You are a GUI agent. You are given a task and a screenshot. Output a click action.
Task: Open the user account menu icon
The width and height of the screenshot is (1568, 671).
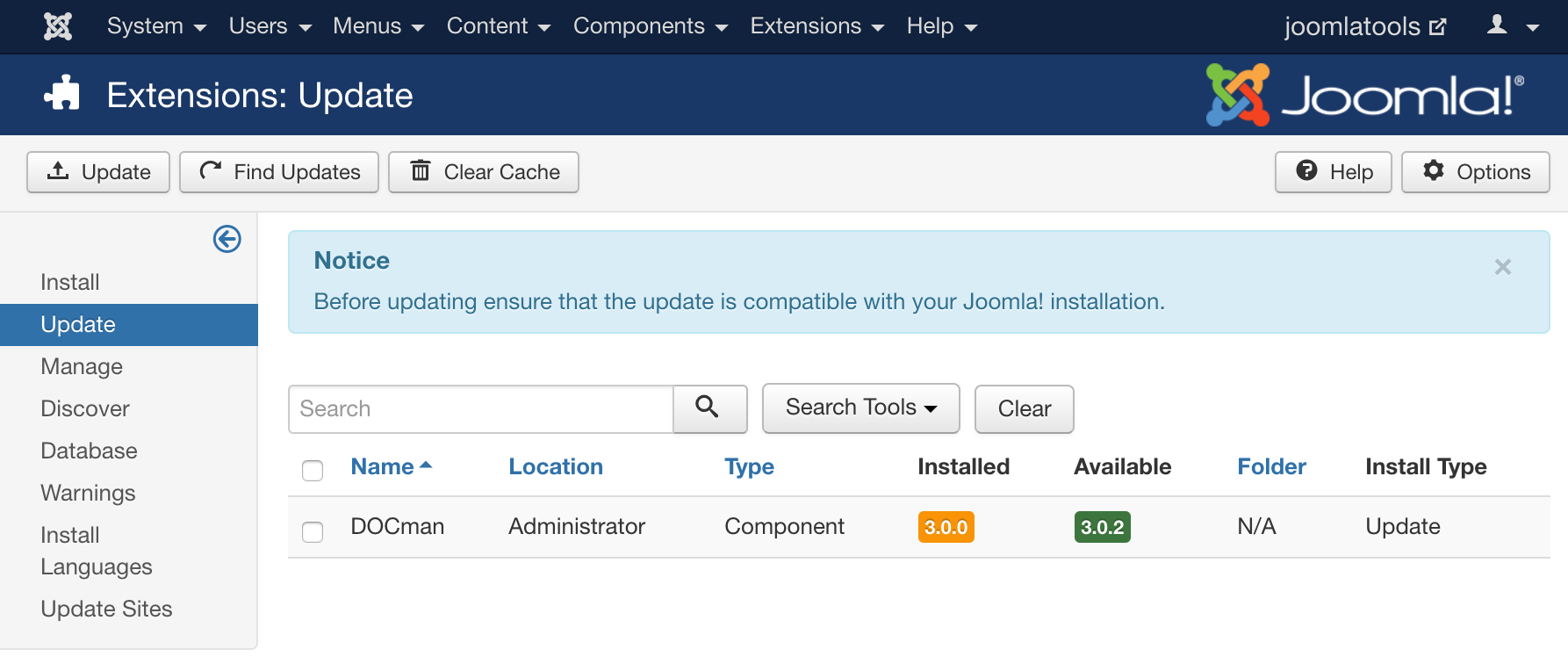click(x=1512, y=26)
